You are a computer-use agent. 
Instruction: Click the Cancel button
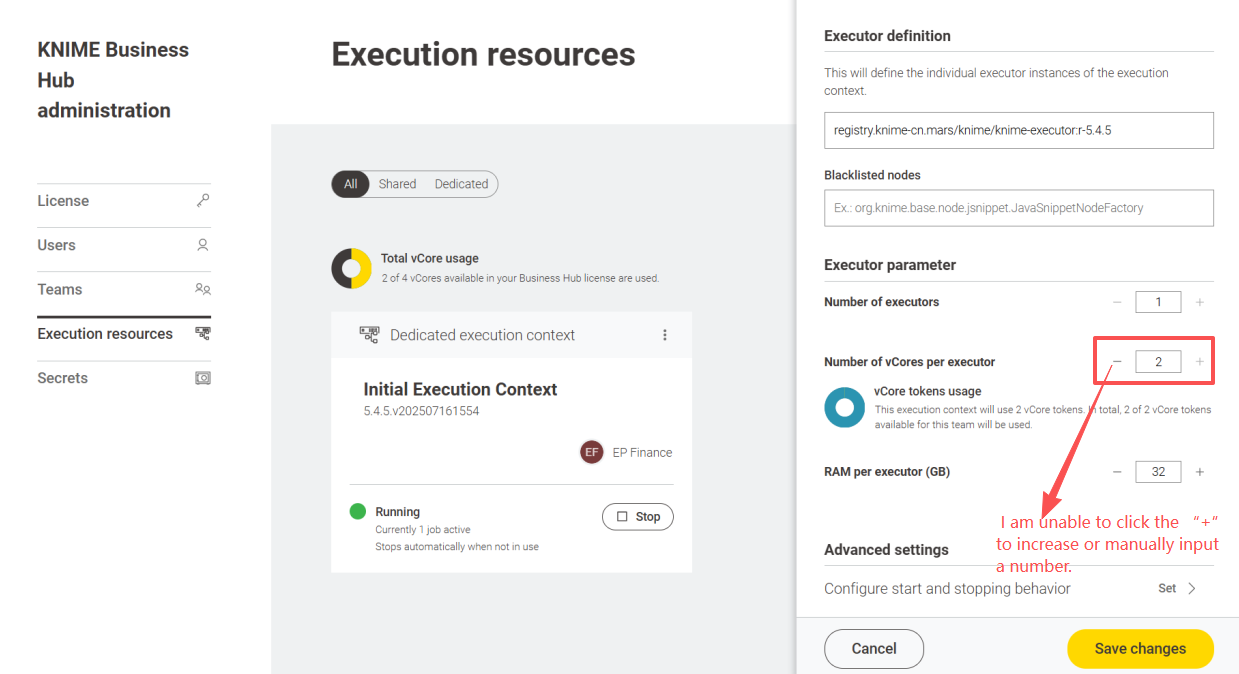pyautogui.click(x=873, y=648)
